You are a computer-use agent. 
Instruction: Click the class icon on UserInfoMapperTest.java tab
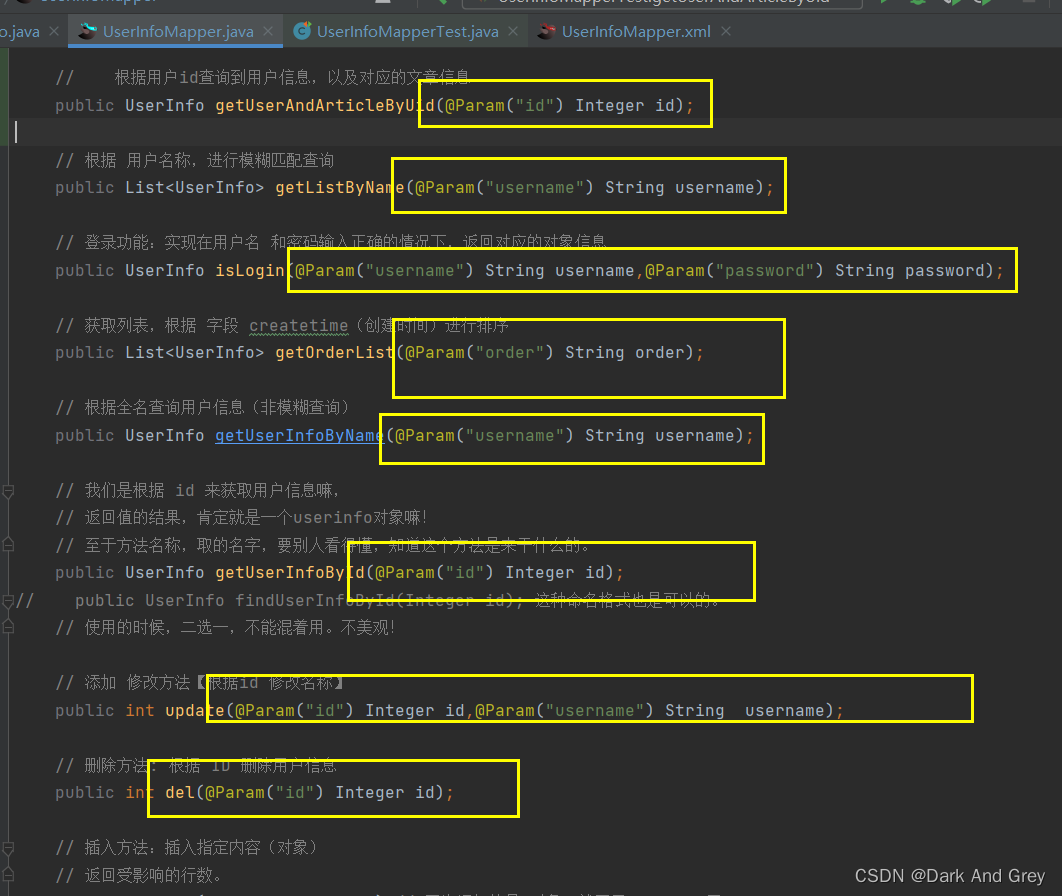pyautogui.click(x=302, y=31)
